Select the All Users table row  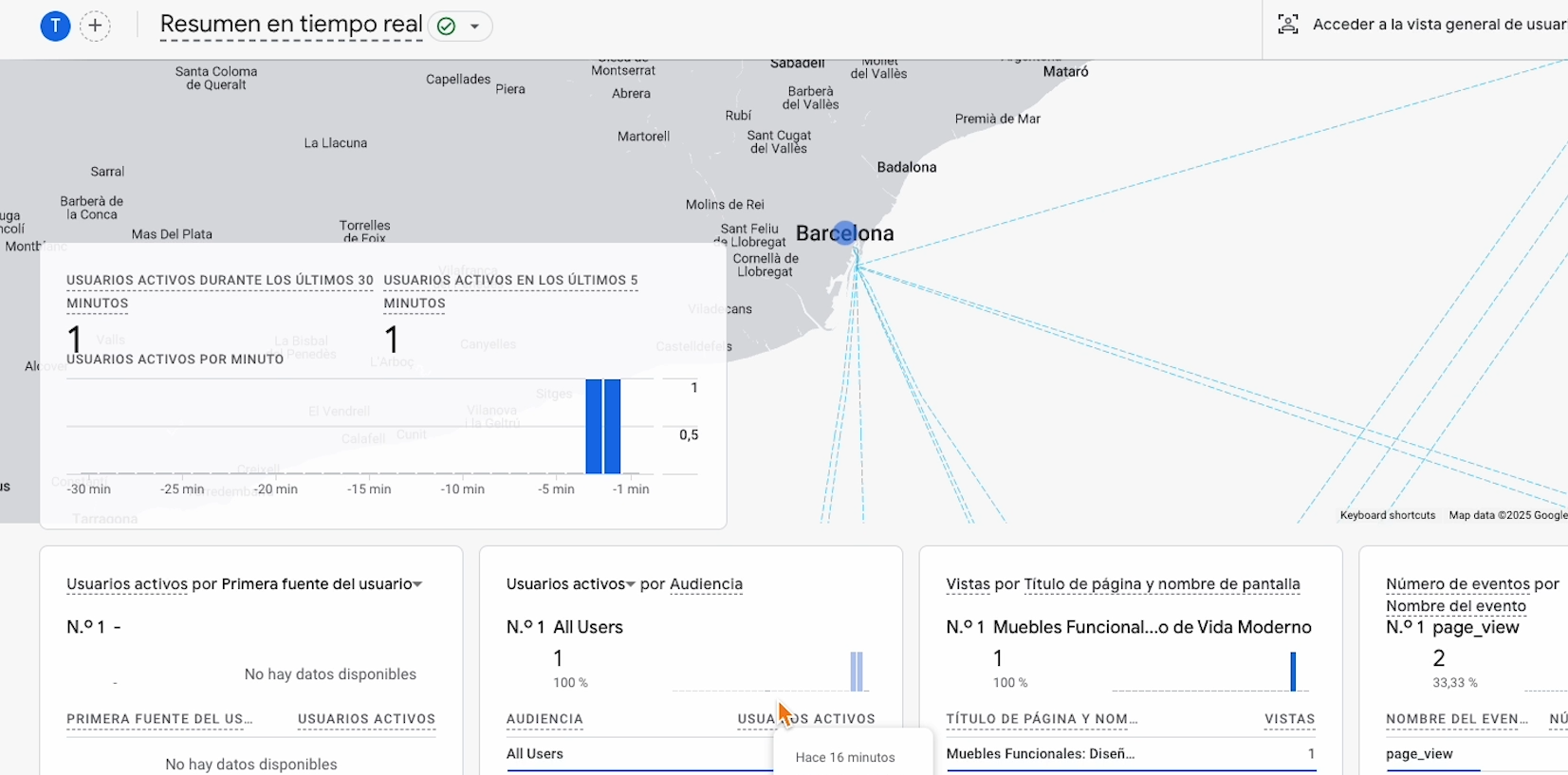(x=535, y=754)
